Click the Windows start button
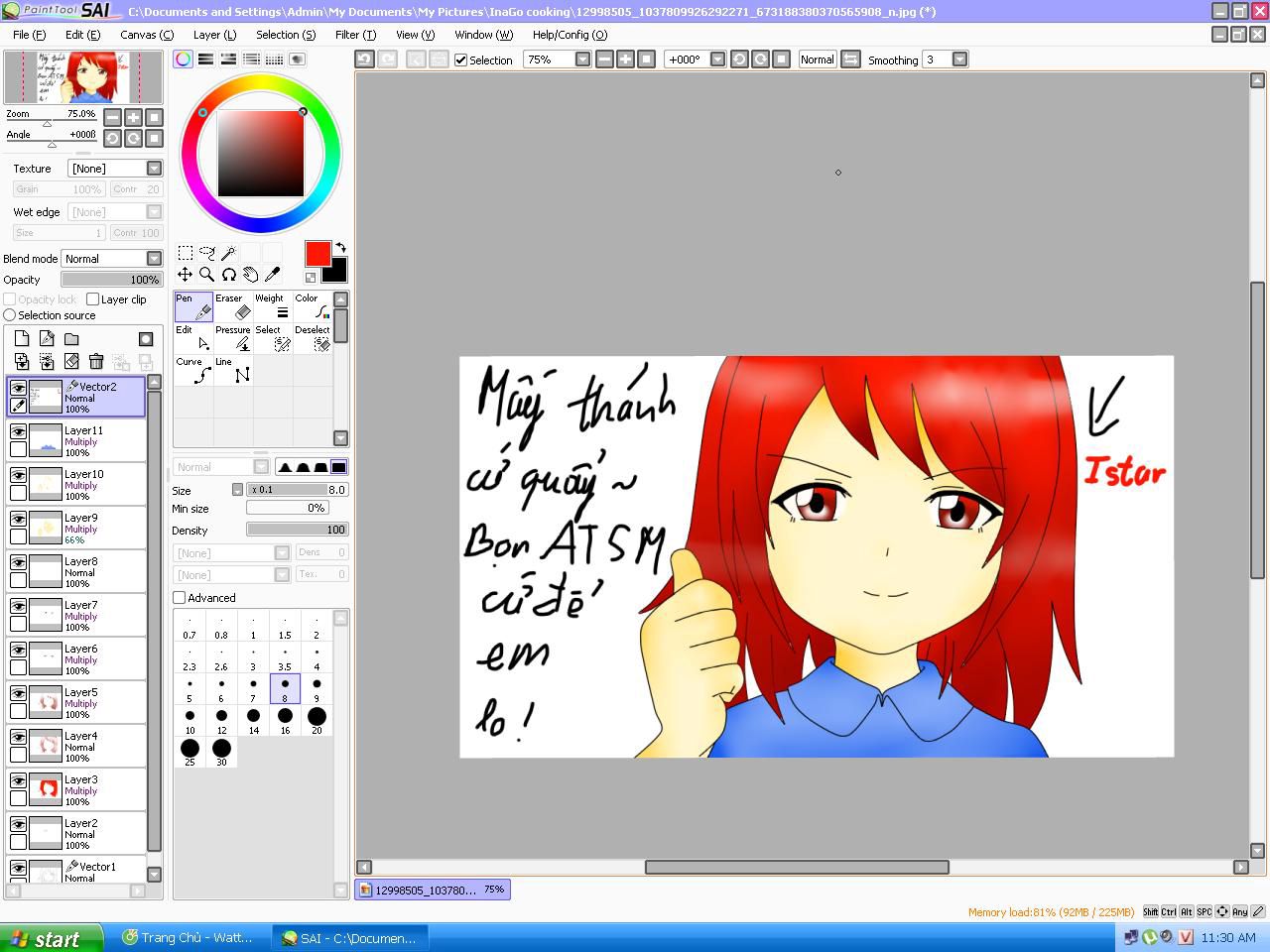Image resolution: width=1270 pixels, height=952 pixels. coord(52,938)
